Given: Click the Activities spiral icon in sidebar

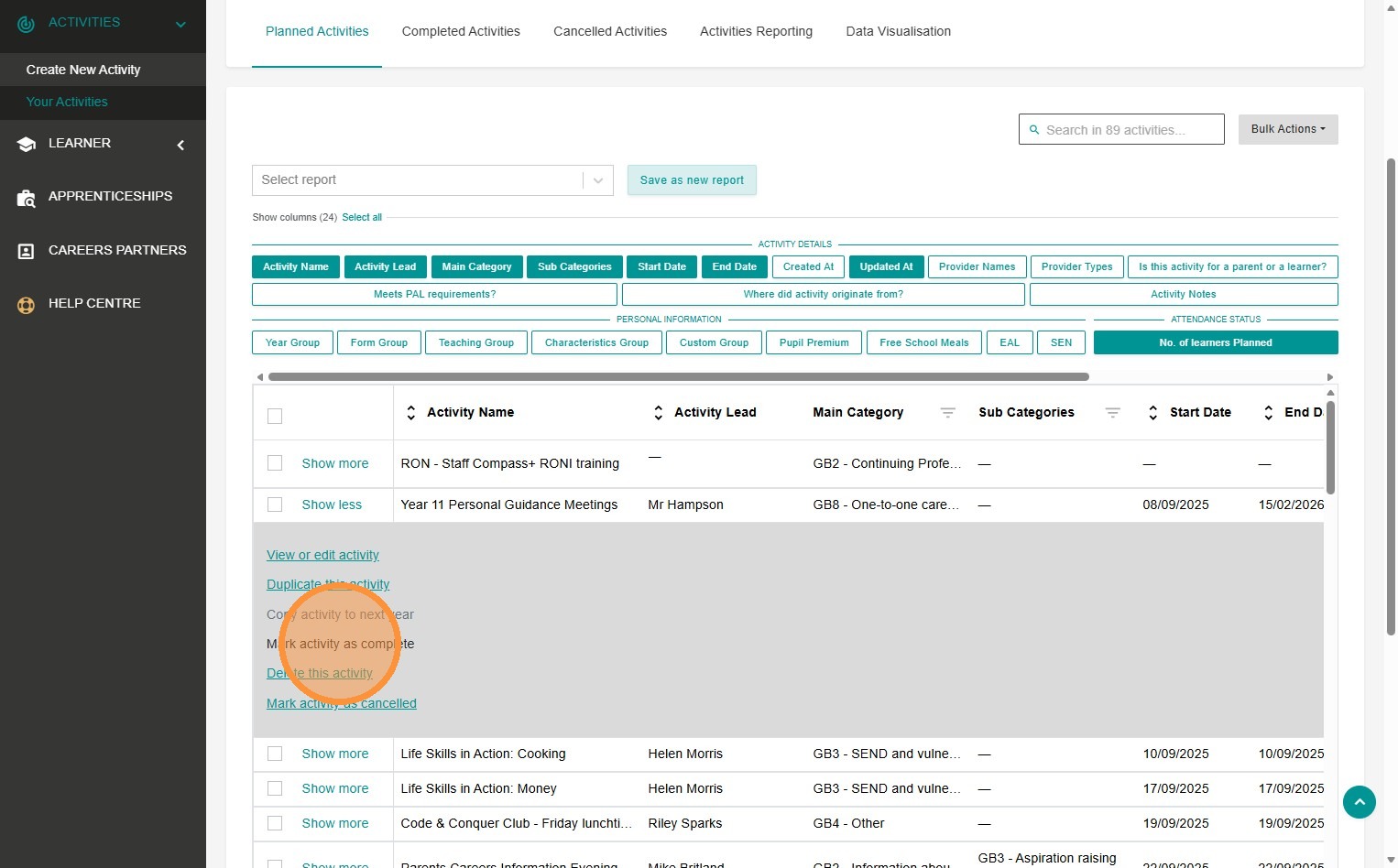Looking at the screenshot, I should [x=26, y=24].
